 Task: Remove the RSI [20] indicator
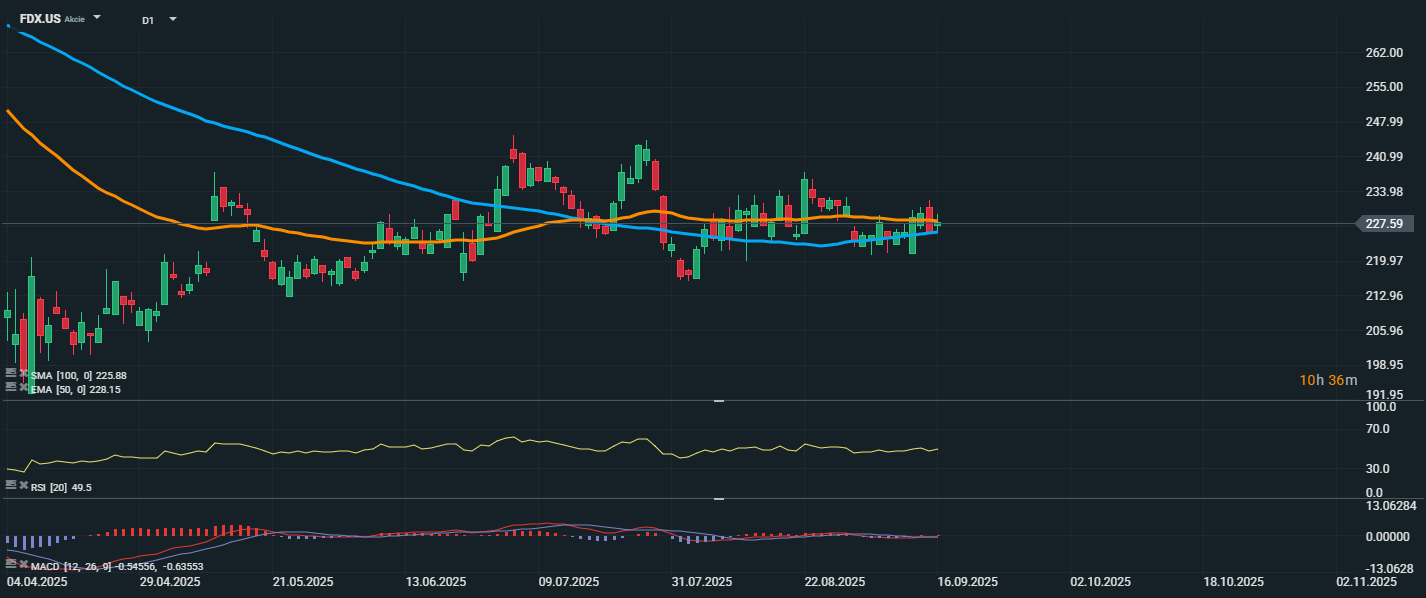(x=23, y=485)
